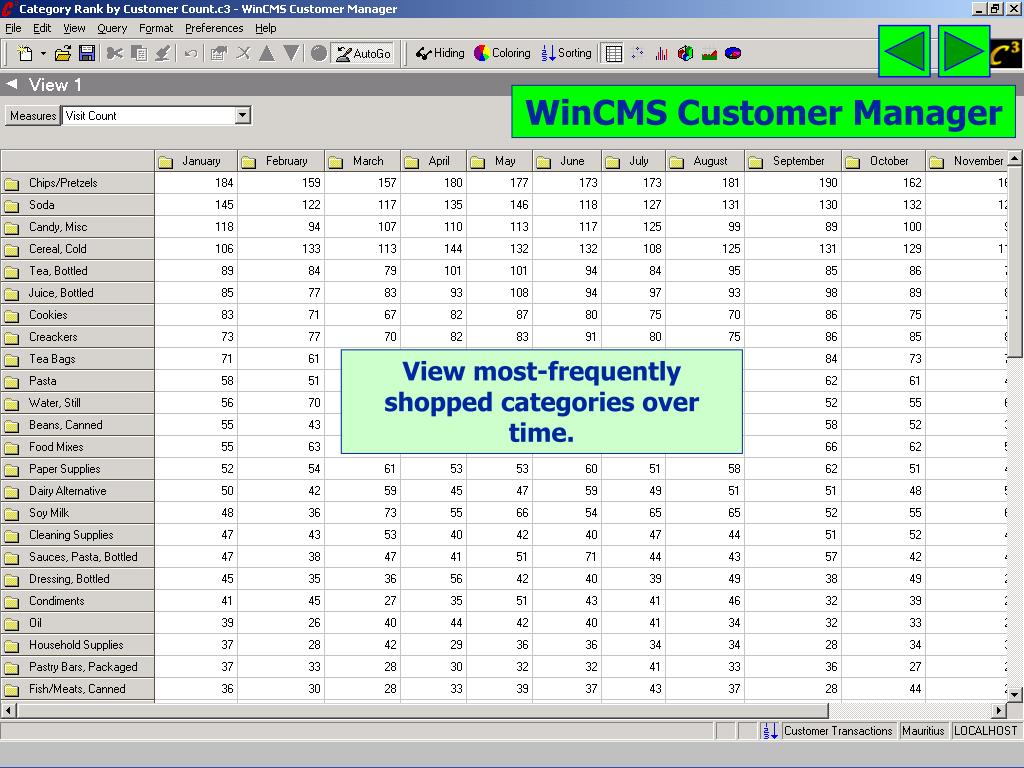Viewport: 1024px width, 768px height.
Task: Expand the Cereal, Cold row folder
Action: pos(12,250)
